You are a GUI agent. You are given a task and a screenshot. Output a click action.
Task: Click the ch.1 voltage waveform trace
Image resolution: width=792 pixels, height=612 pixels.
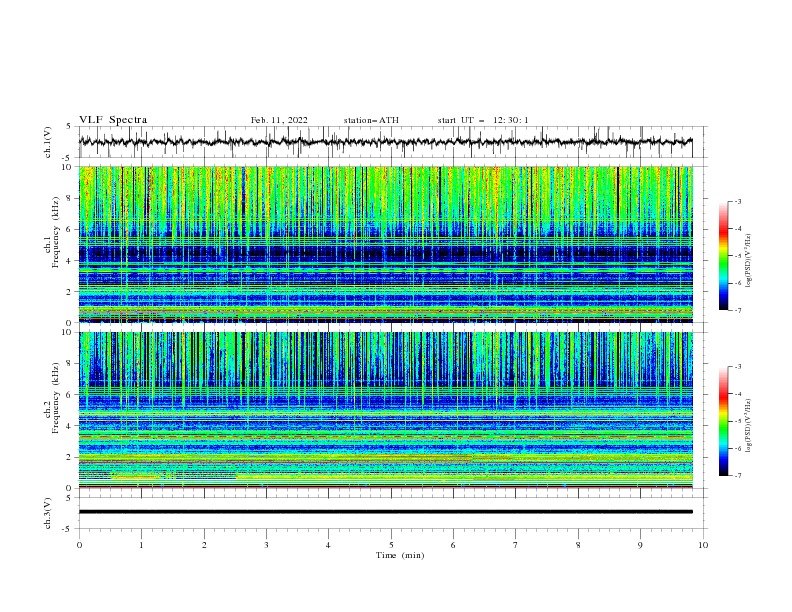[385, 142]
